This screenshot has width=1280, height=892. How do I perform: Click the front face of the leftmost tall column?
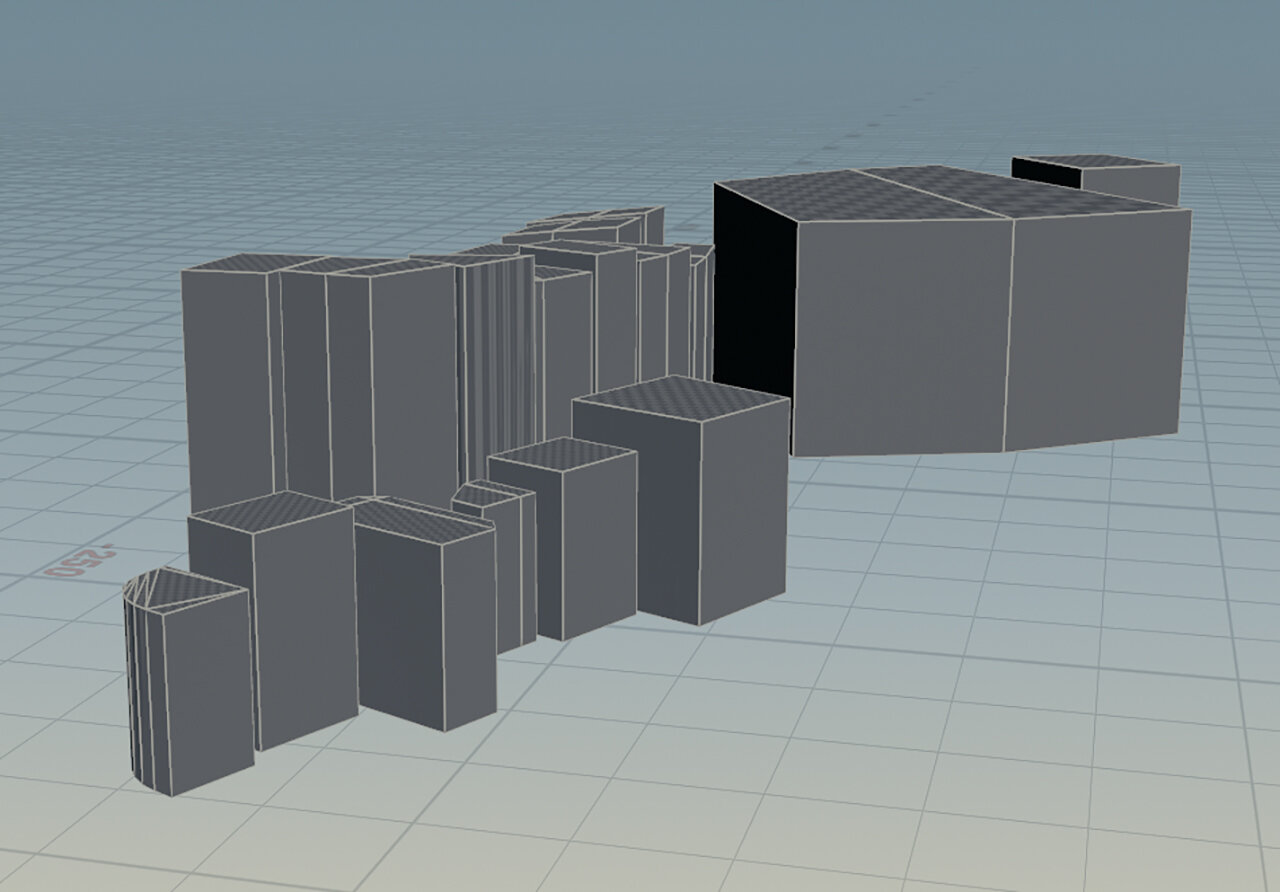pyautogui.click(x=225, y=390)
